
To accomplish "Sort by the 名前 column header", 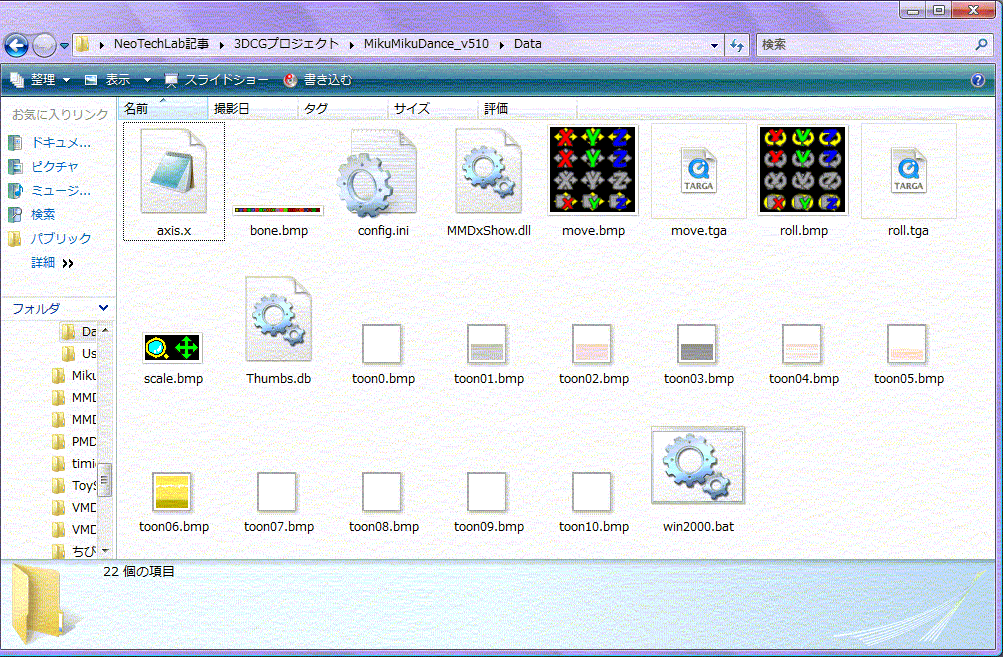I will pos(162,109).
